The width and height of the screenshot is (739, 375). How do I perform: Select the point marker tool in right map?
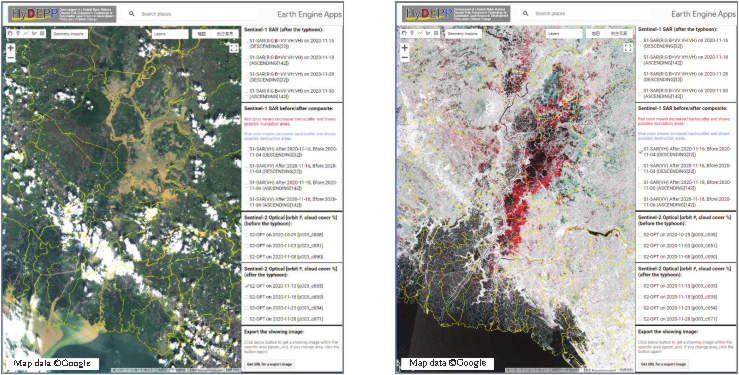coord(411,33)
